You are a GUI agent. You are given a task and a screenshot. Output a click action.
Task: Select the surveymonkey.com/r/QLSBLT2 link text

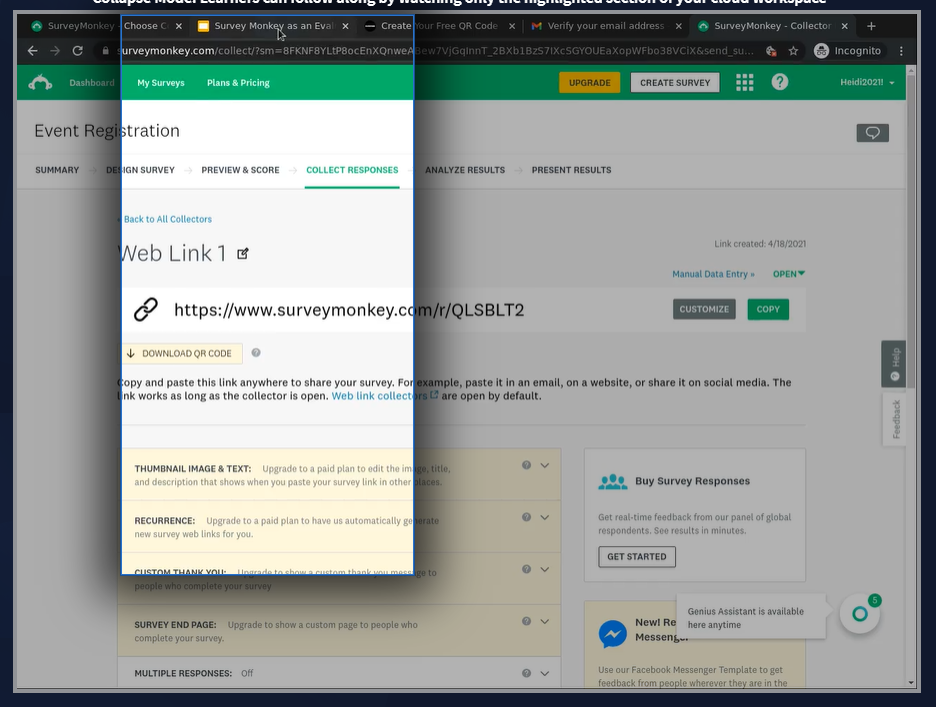349,310
